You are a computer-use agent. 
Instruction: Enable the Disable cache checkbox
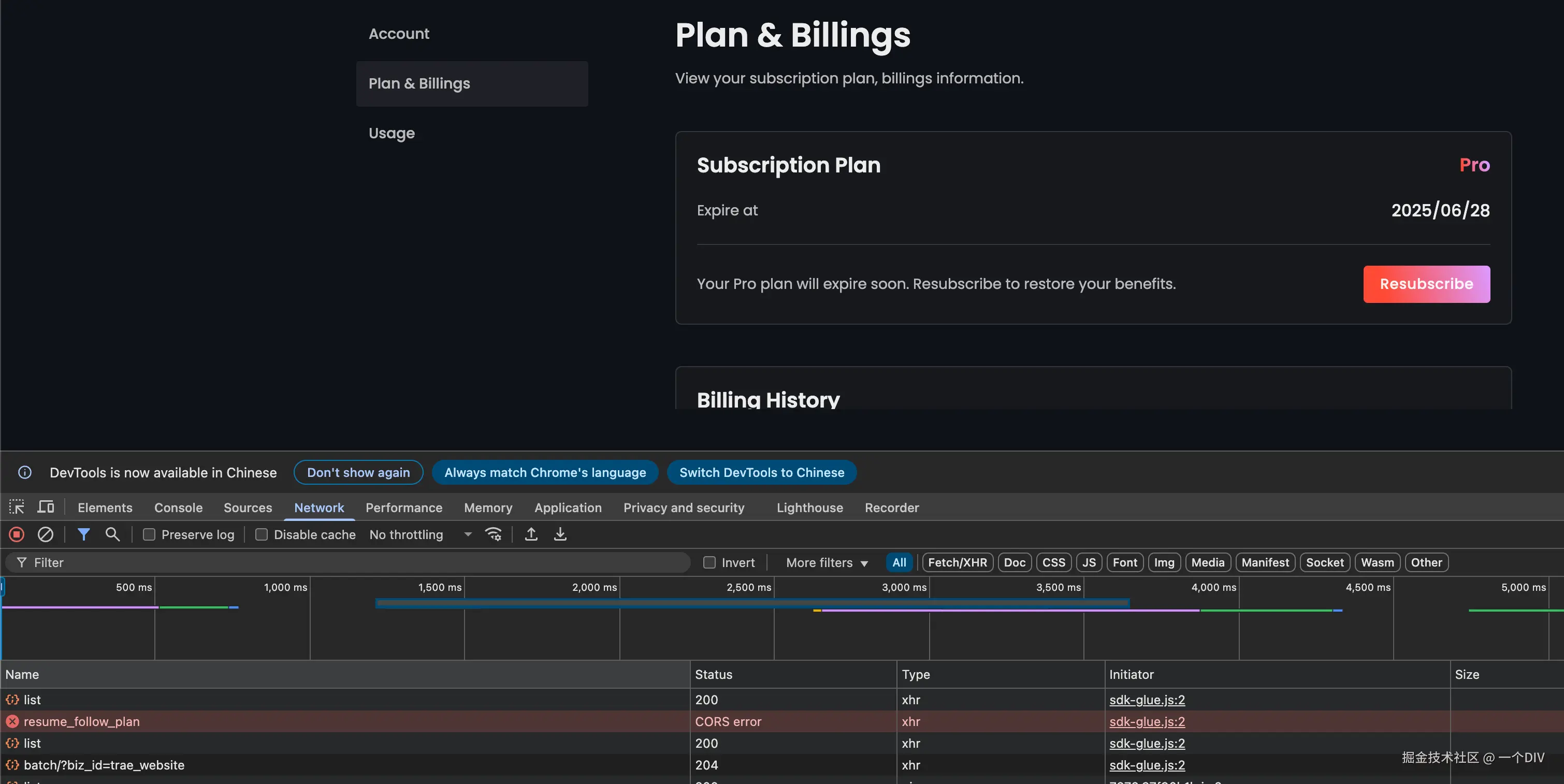262,534
